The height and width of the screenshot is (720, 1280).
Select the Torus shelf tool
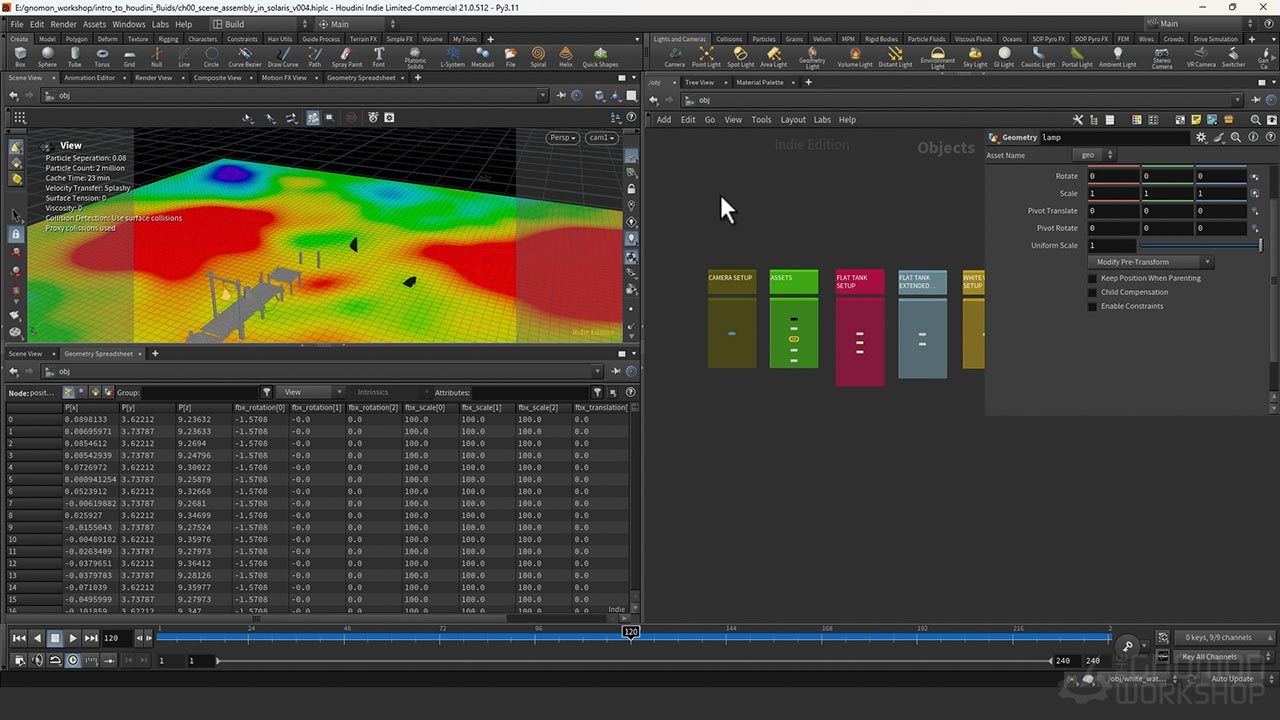102,56
